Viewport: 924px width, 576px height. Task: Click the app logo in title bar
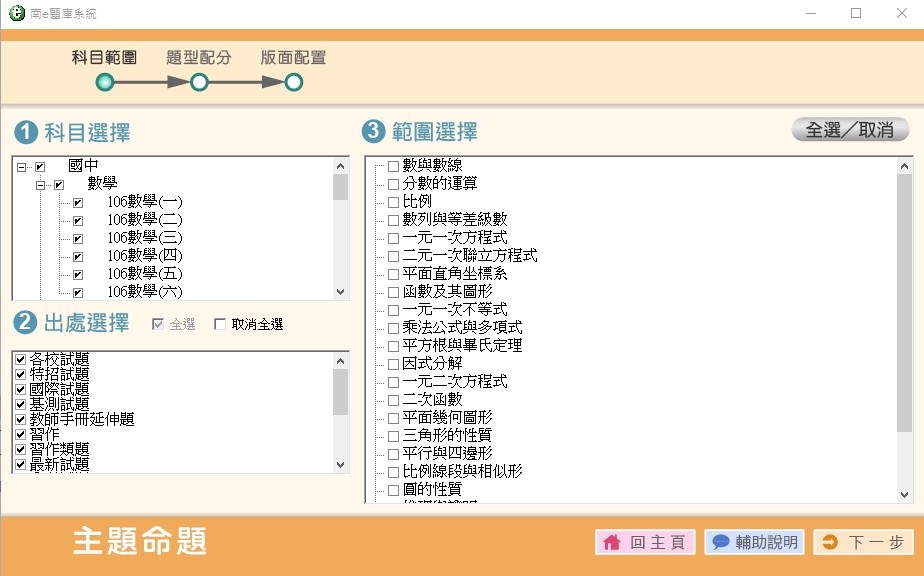tap(16, 13)
